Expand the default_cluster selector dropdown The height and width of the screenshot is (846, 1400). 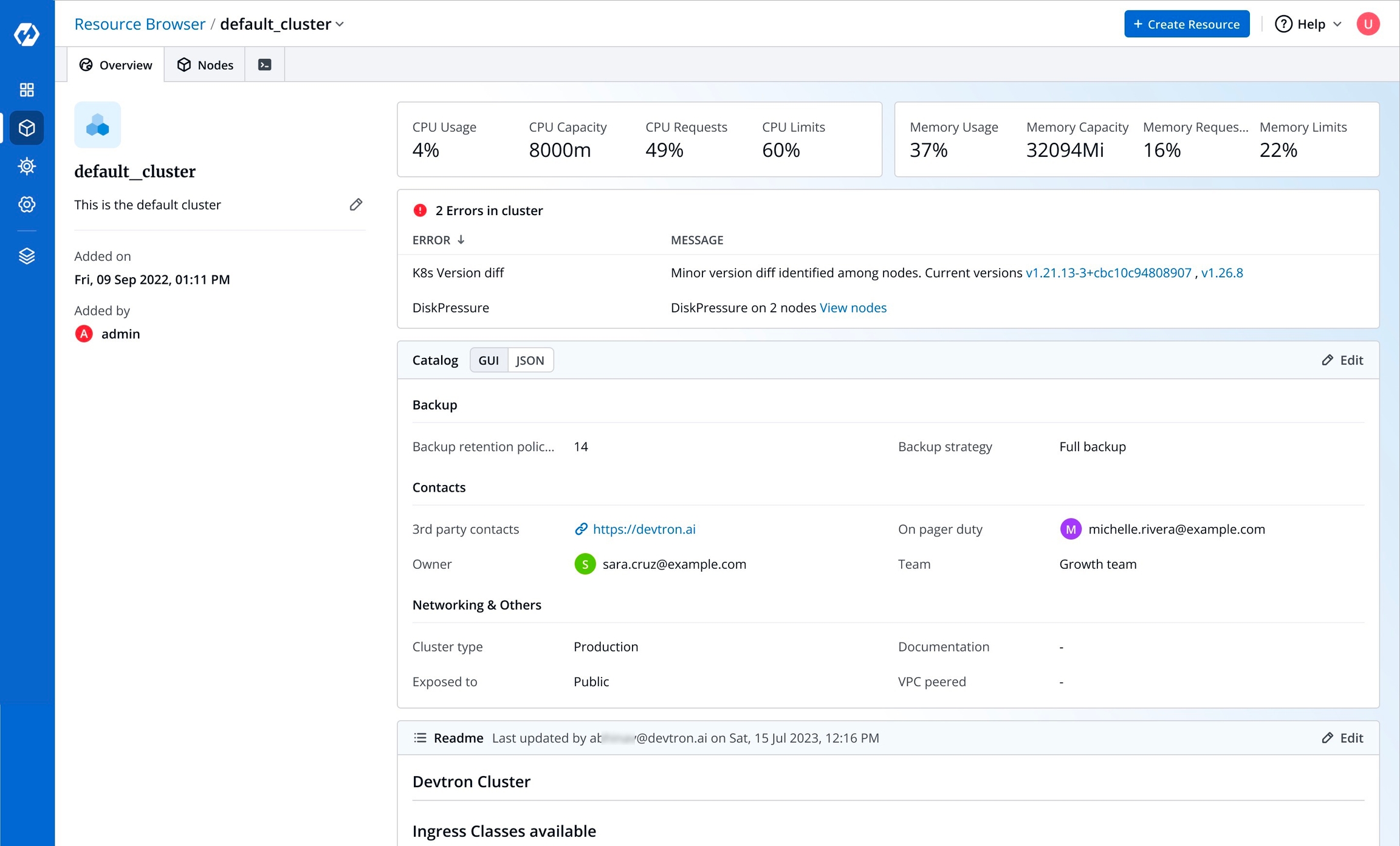coord(340,24)
